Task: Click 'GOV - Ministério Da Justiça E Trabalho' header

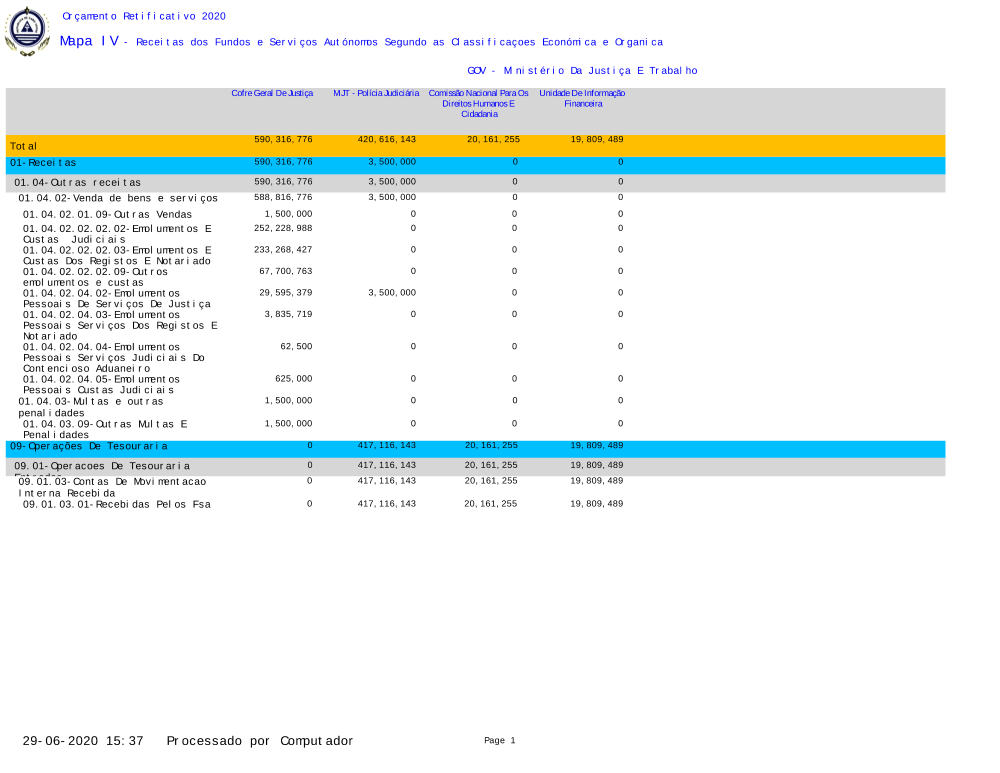Action: point(582,71)
